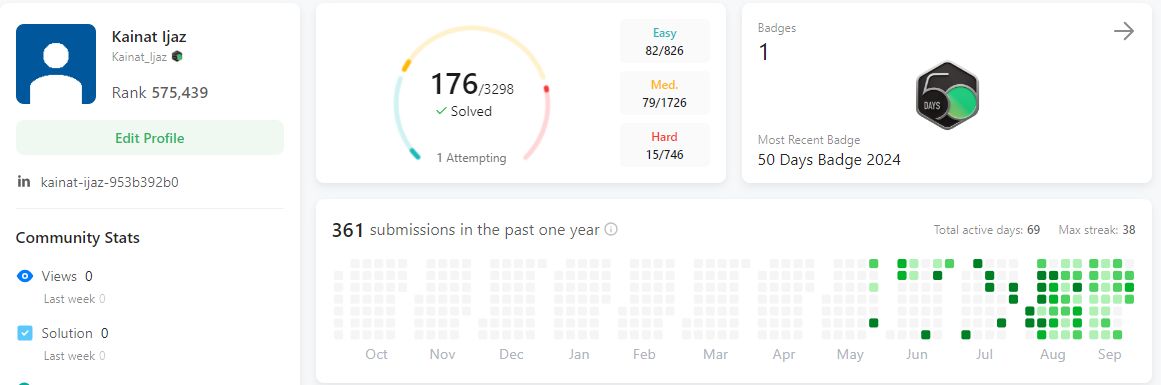Open Badges with the arrow icon

(x=1123, y=31)
